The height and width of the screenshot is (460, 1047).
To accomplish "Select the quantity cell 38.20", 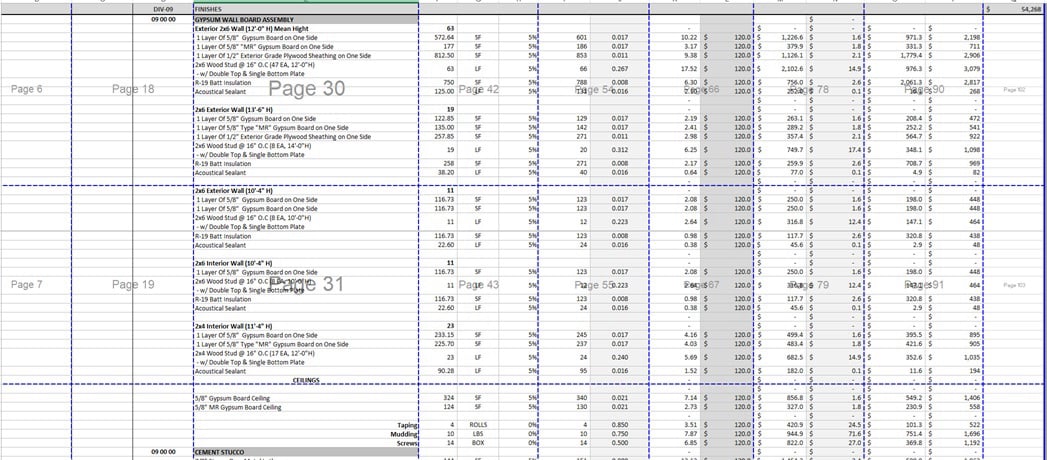I will click(439, 172).
